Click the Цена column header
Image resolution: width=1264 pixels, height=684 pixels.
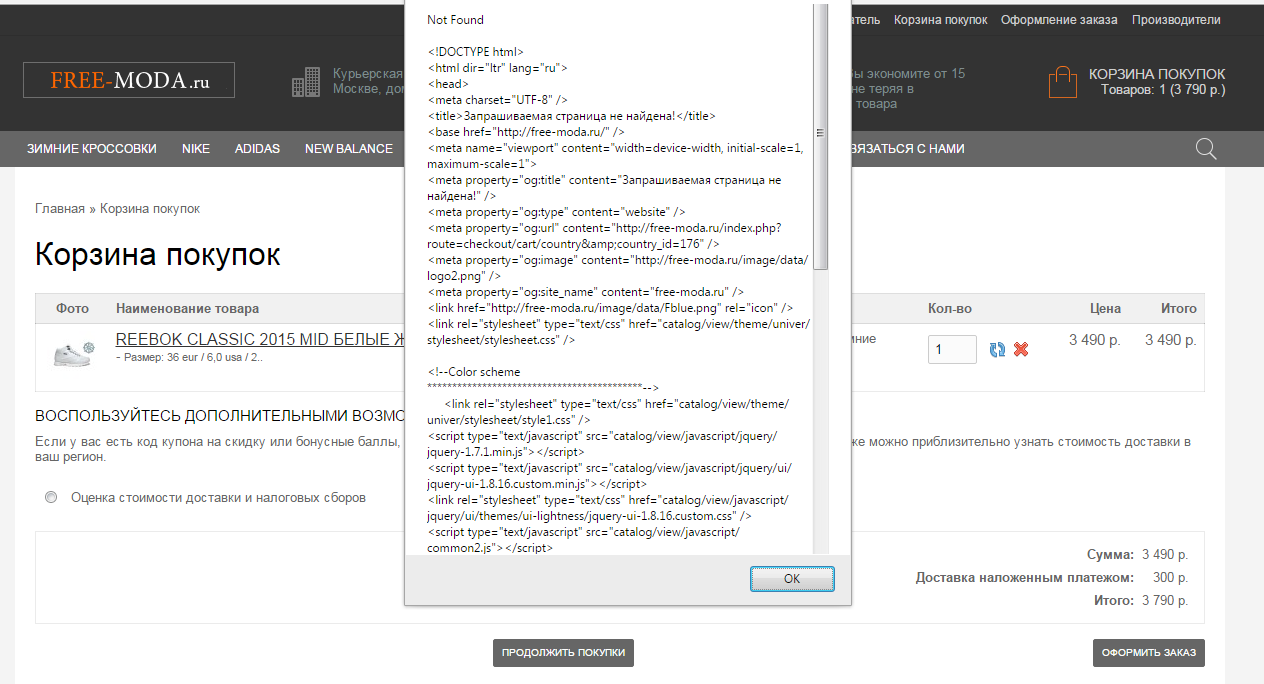[1105, 309]
